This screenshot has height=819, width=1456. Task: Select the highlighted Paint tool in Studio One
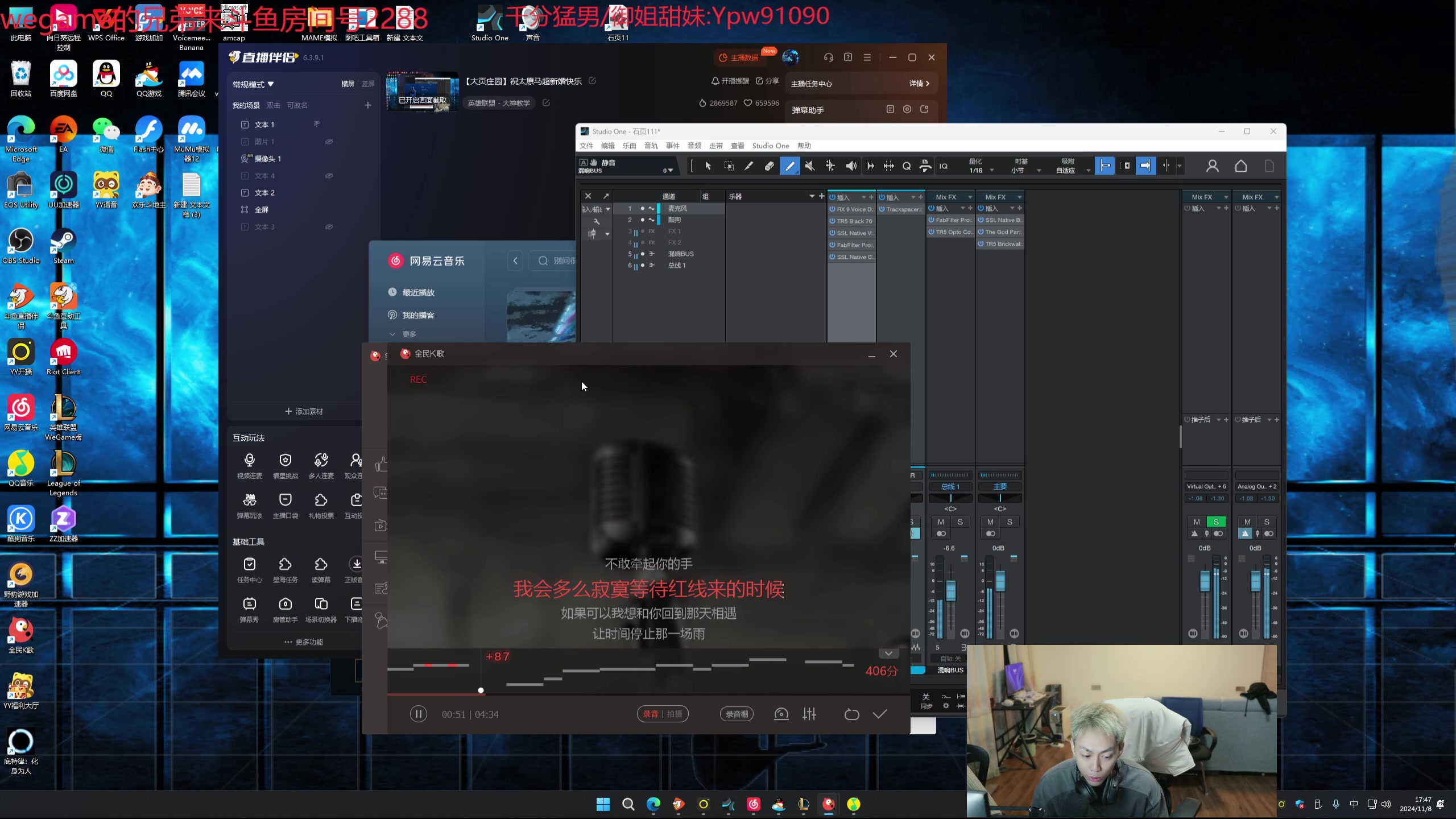[789, 166]
